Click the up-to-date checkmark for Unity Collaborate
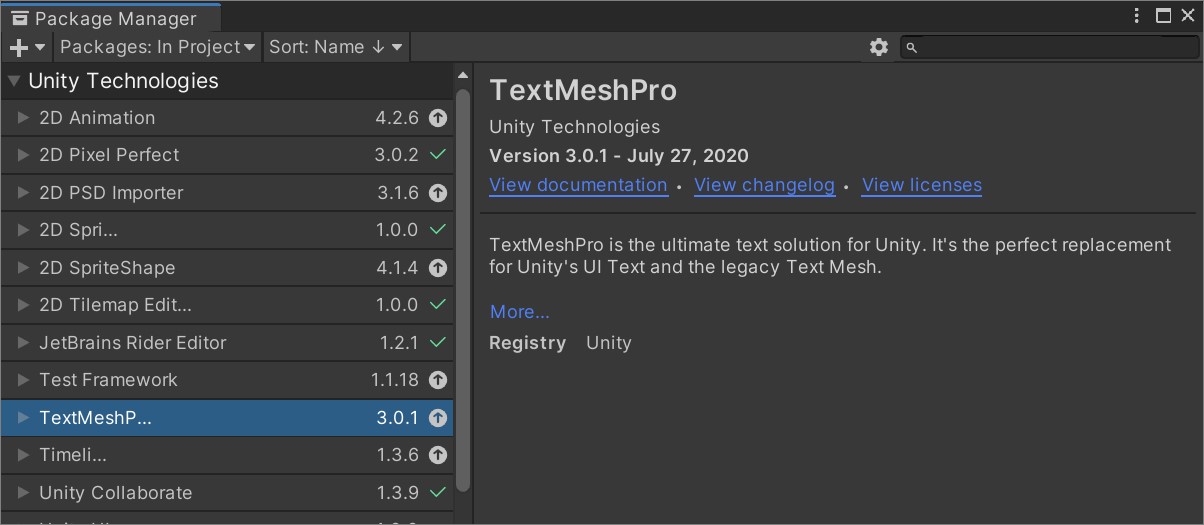The width and height of the screenshot is (1204, 525). pos(437,492)
